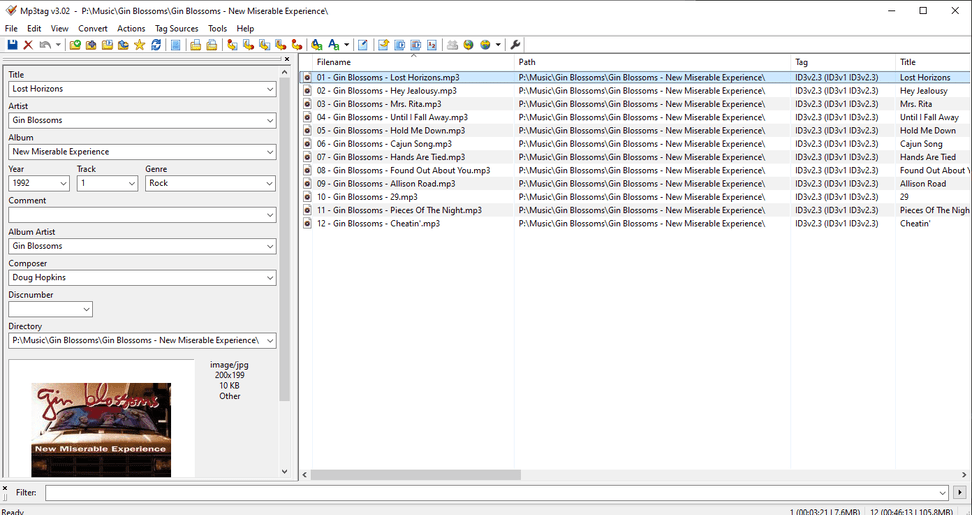Open Options with the wrench icon

[515, 45]
